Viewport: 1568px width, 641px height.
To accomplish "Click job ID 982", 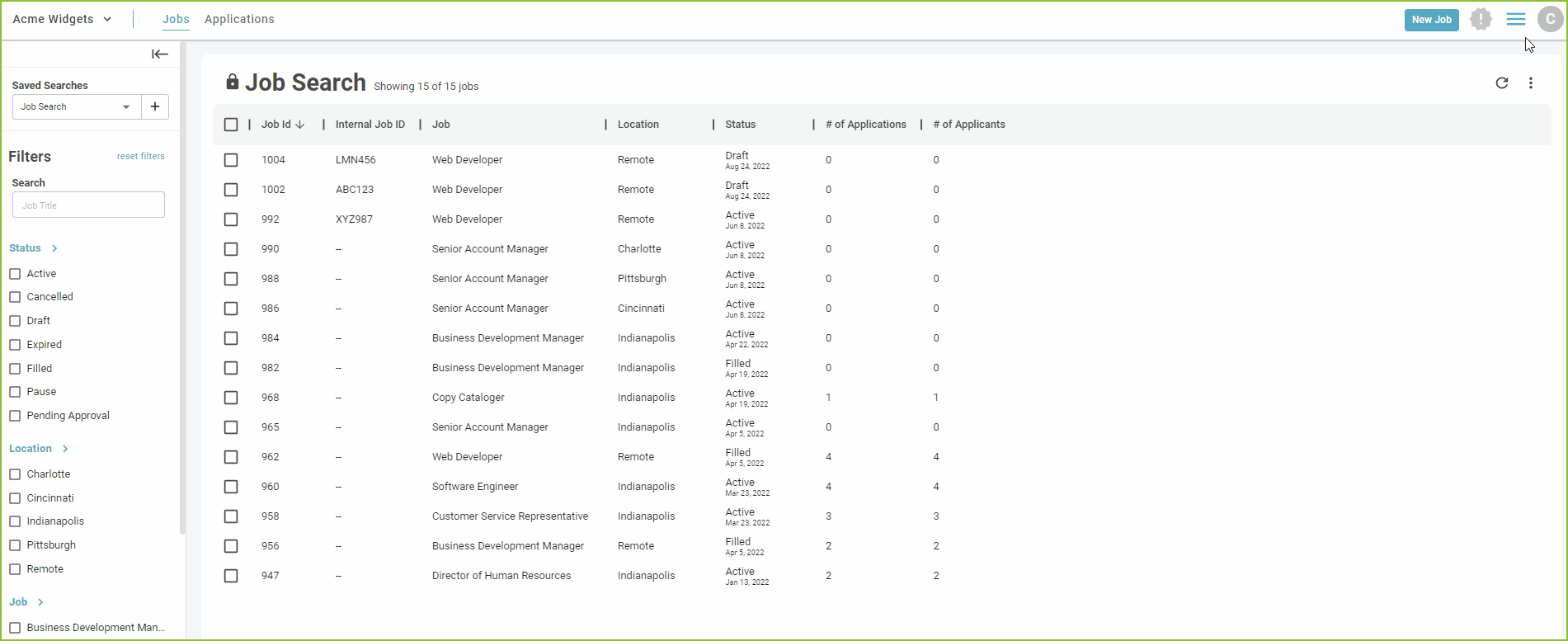I will [x=271, y=368].
